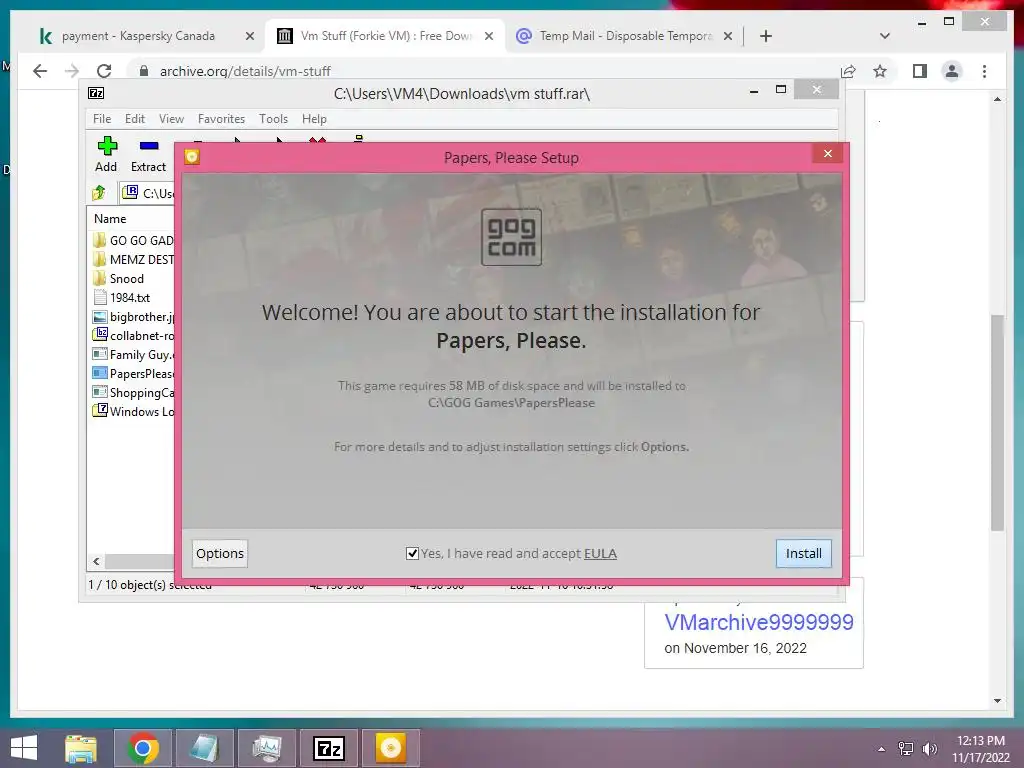Image resolution: width=1024 pixels, height=768 pixels.
Task: Click the Chrome taskbar icon
Action: [x=143, y=748]
